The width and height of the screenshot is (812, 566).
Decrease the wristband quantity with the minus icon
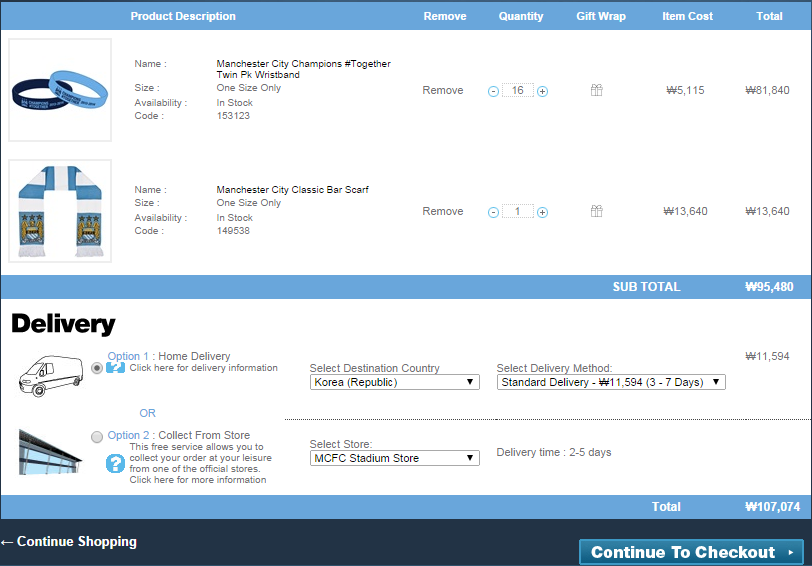[x=493, y=92]
